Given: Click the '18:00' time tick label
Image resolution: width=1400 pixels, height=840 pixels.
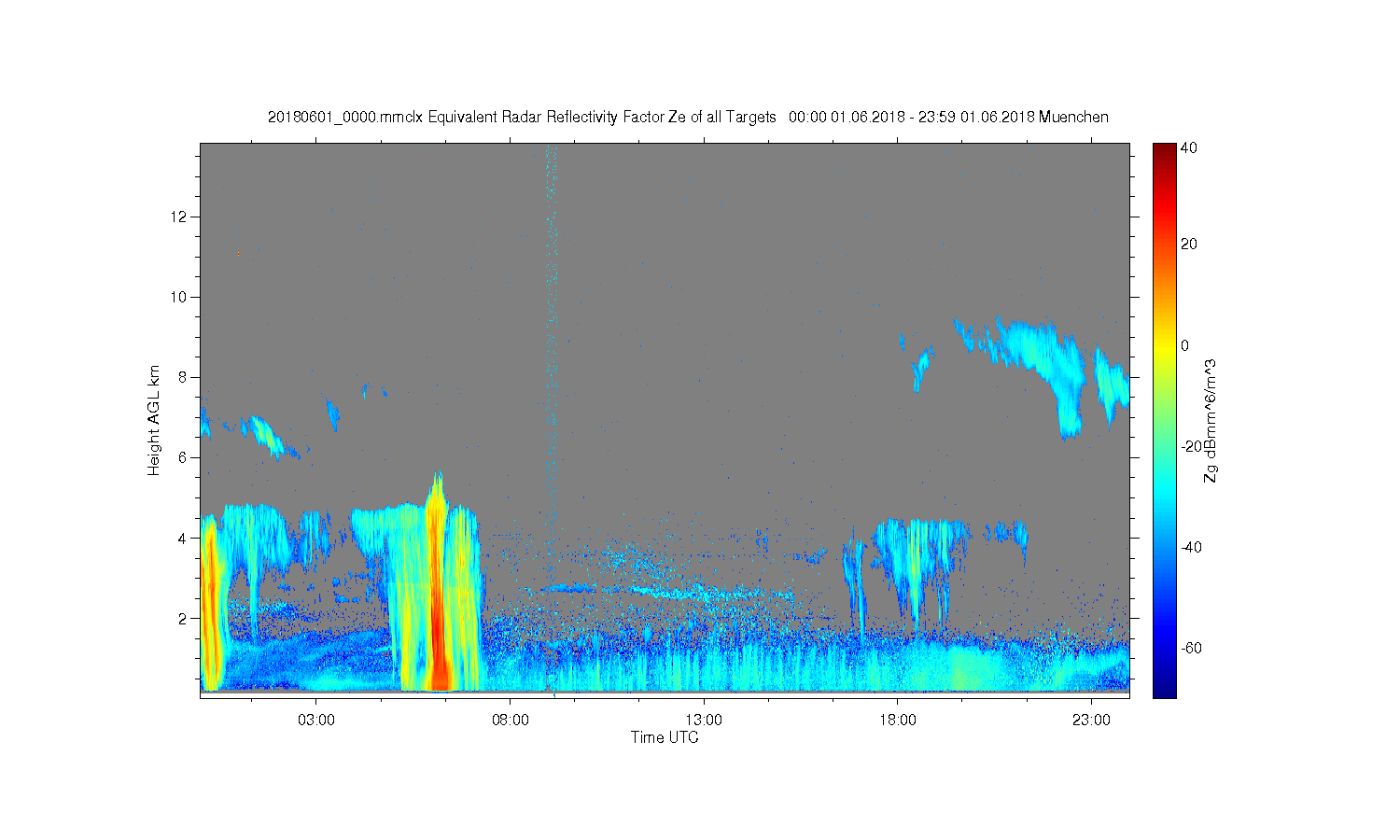Looking at the screenshot, I should tap(898, 721).
